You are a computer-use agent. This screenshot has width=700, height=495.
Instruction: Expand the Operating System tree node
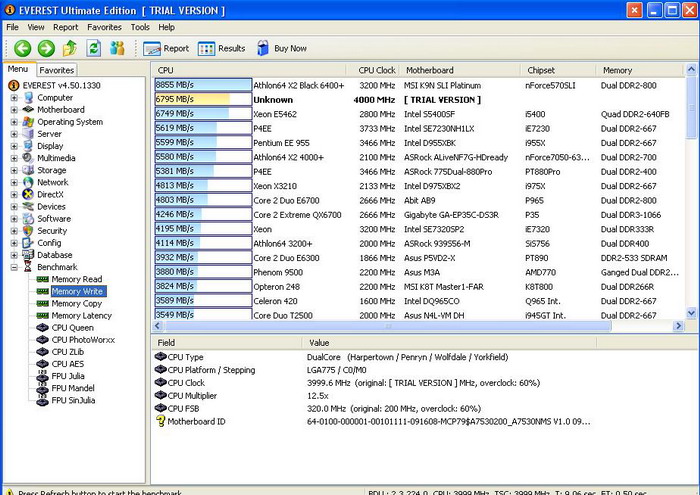14,121
